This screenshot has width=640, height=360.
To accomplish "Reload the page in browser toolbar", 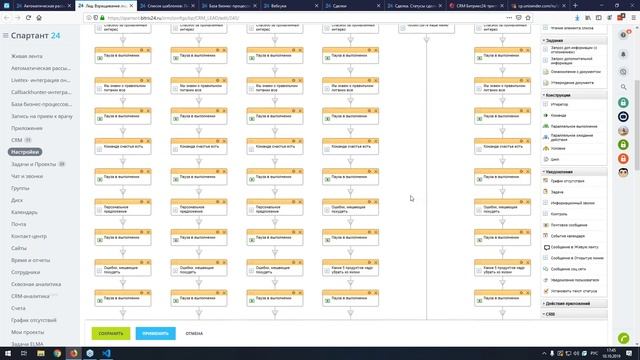I will [28, 18].
